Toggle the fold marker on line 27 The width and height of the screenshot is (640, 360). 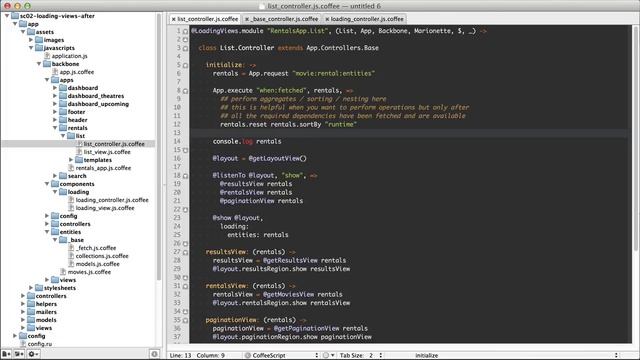pyautogui.click(x=185, y=252)
